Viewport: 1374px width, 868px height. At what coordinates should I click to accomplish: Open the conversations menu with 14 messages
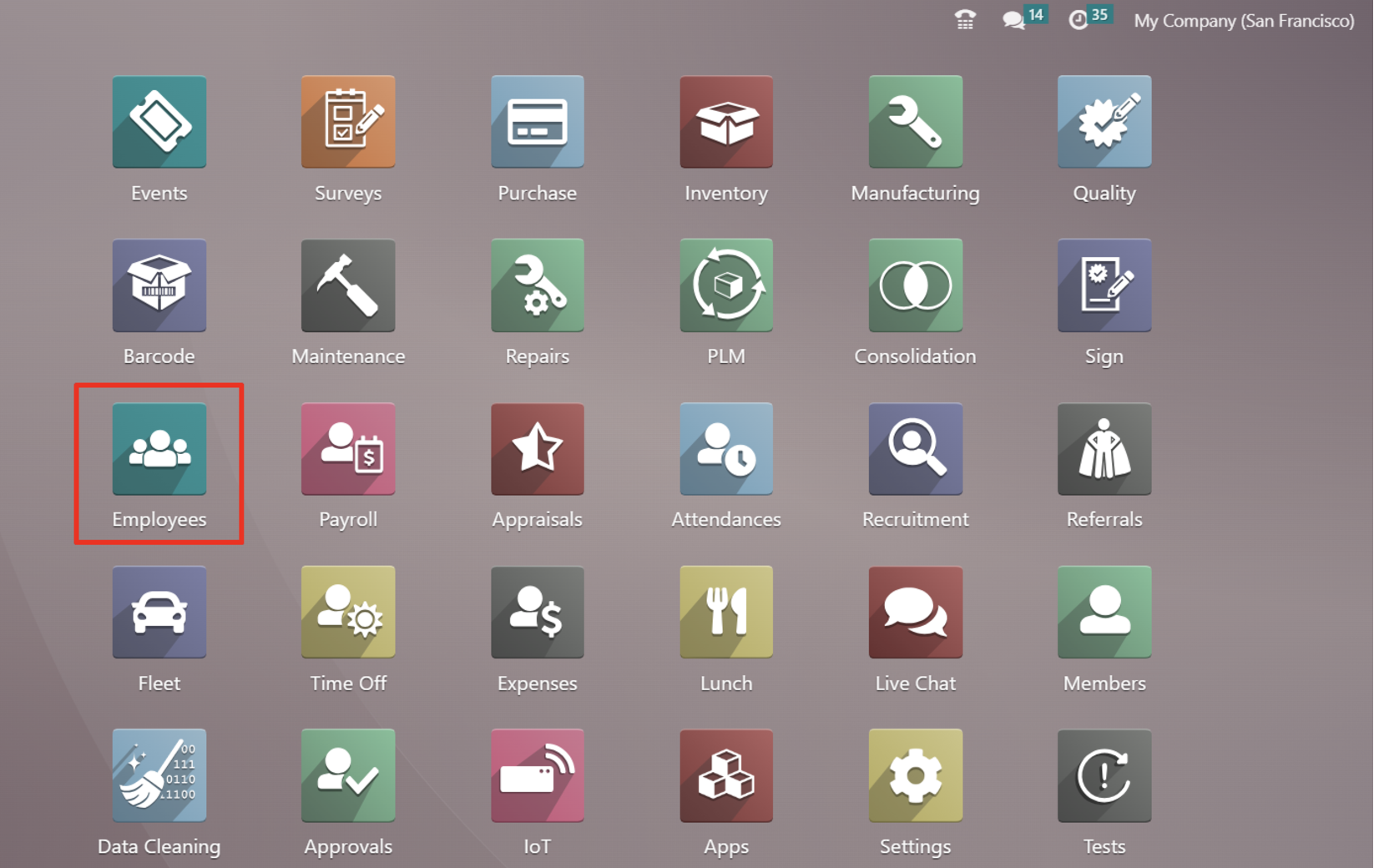pyautogui.click(x=1014, y=20)
